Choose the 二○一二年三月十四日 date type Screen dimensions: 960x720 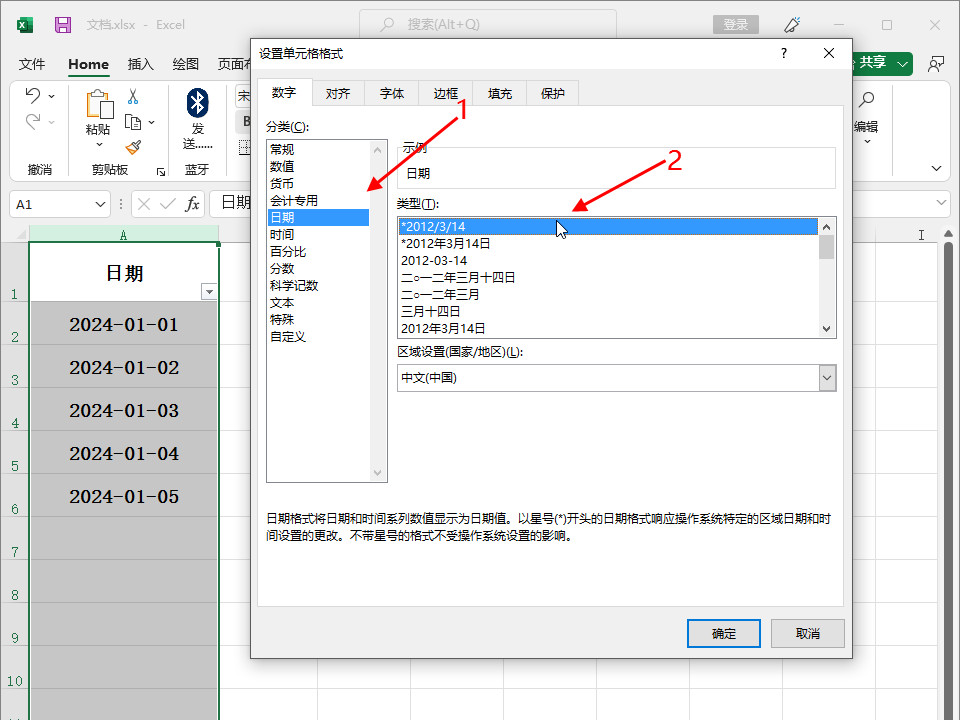608,277
